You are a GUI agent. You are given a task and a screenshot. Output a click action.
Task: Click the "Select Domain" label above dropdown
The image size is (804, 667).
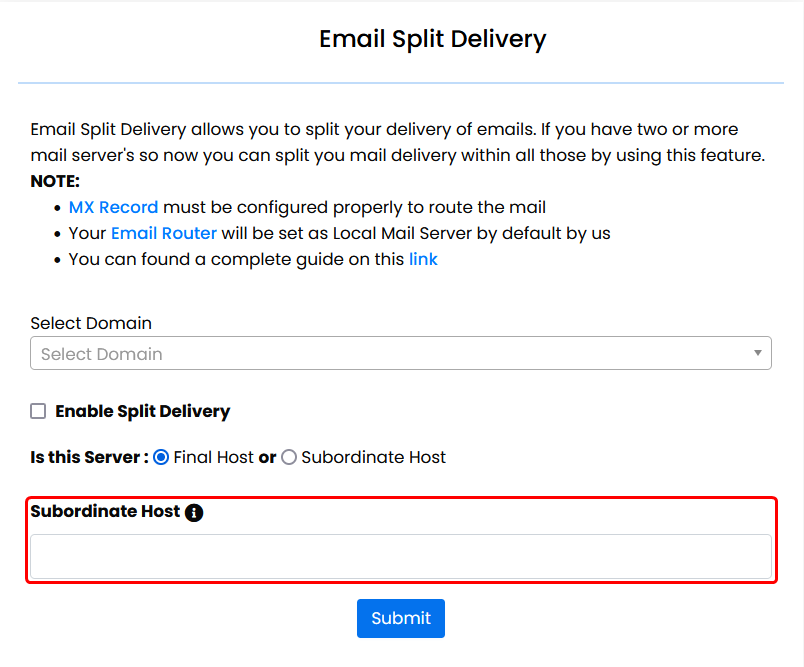tap(91, 323)
